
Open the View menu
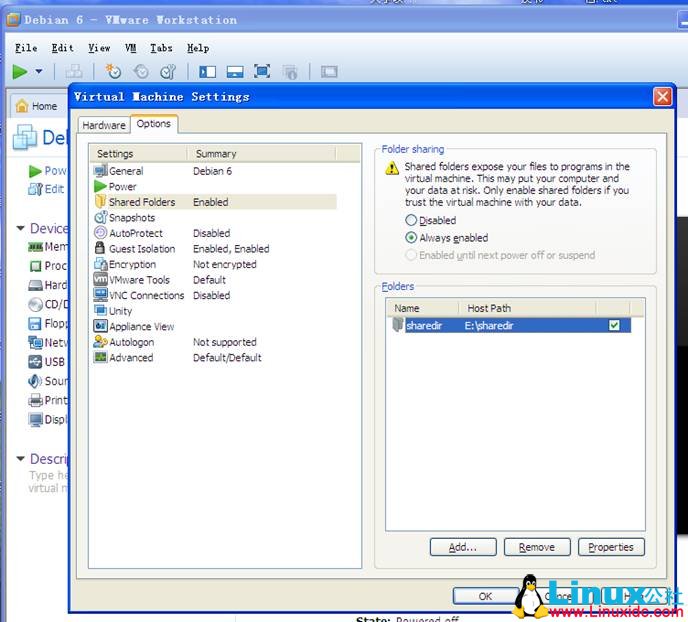(99, 48)
